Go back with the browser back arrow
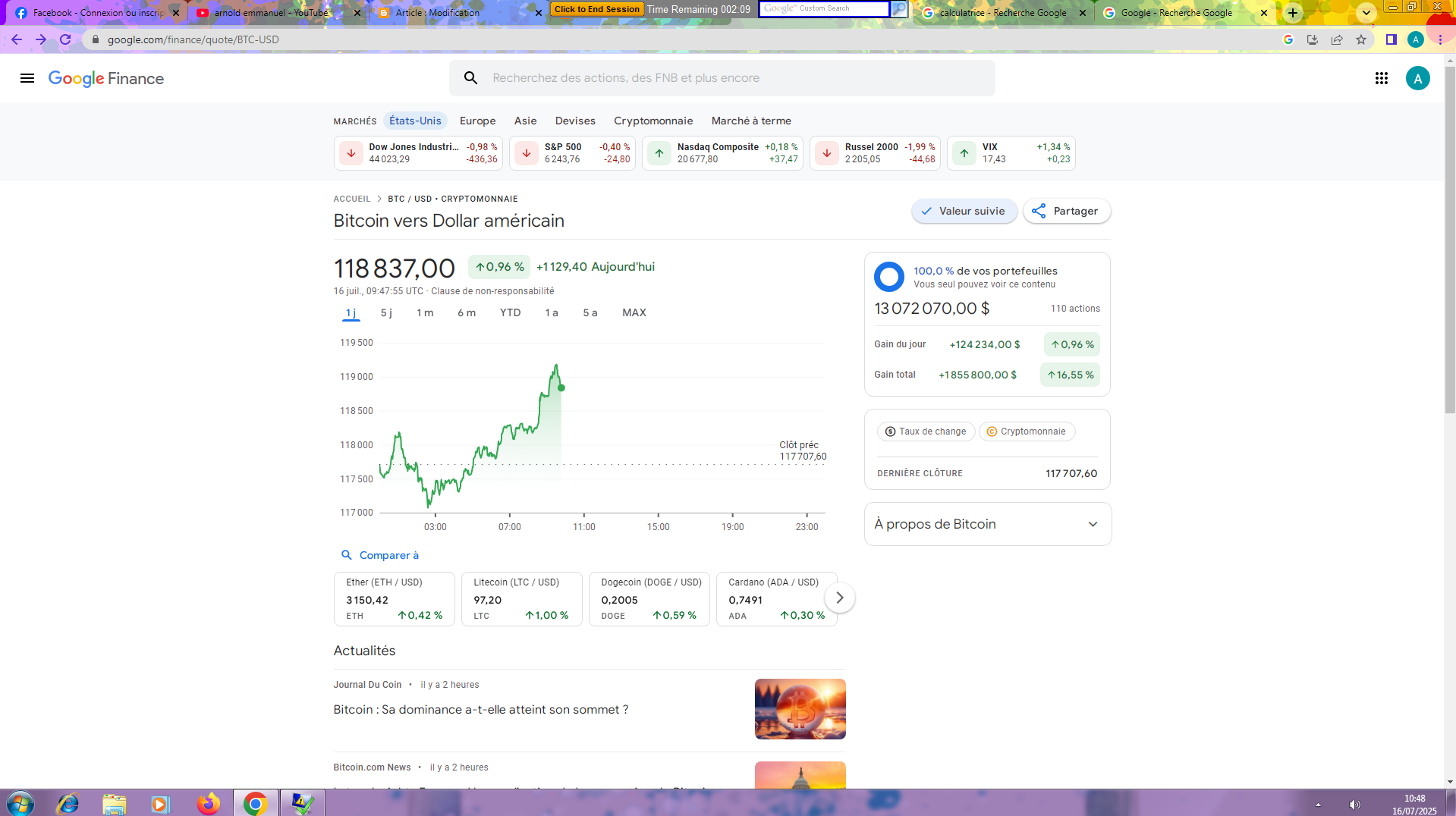This screenshot has height=816, width=1456. point(17,39)
